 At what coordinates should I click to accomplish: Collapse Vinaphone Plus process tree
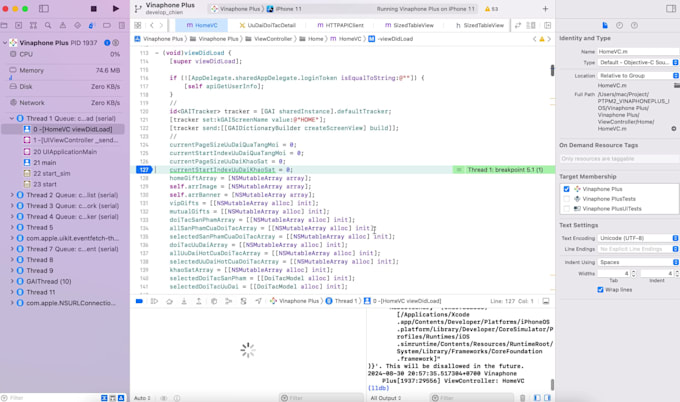(5, 43)
